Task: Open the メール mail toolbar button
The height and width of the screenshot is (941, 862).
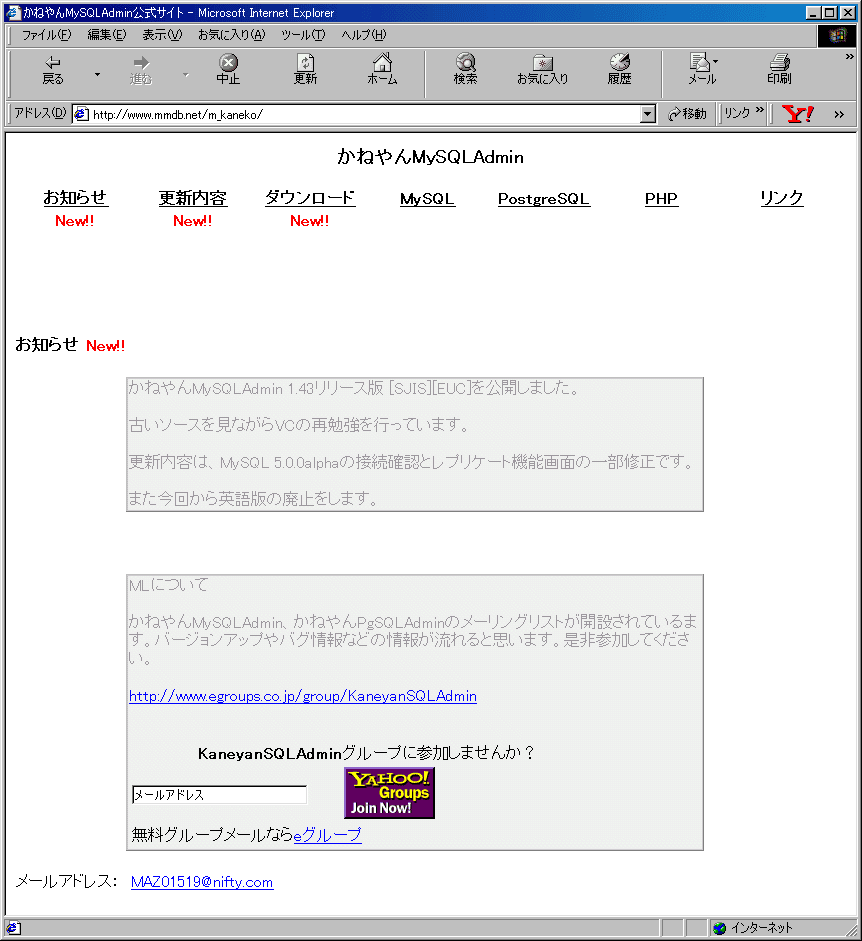Action: (702, 70)
